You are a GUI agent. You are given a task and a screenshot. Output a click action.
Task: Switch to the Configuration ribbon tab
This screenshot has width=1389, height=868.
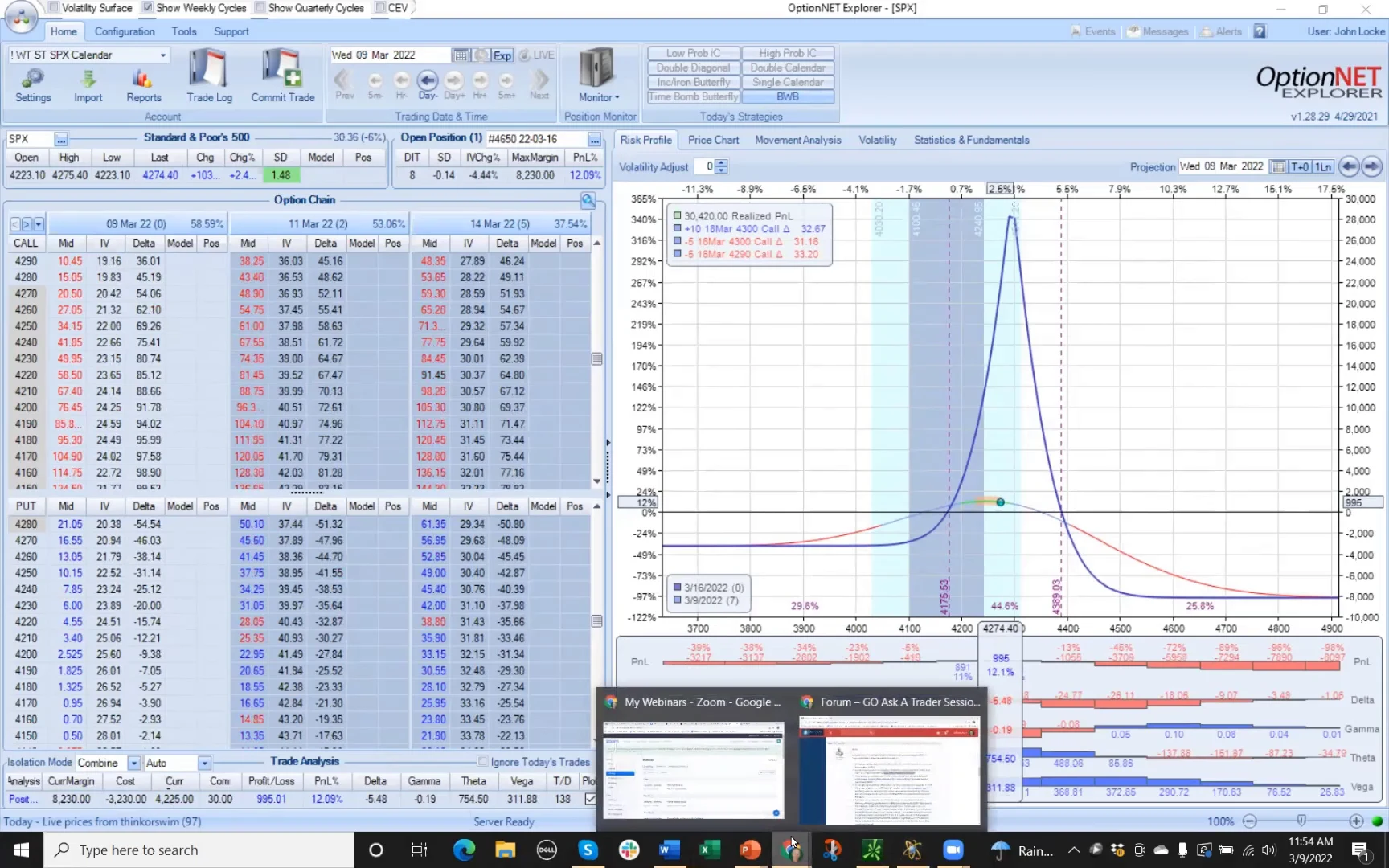tap(125, 31)
